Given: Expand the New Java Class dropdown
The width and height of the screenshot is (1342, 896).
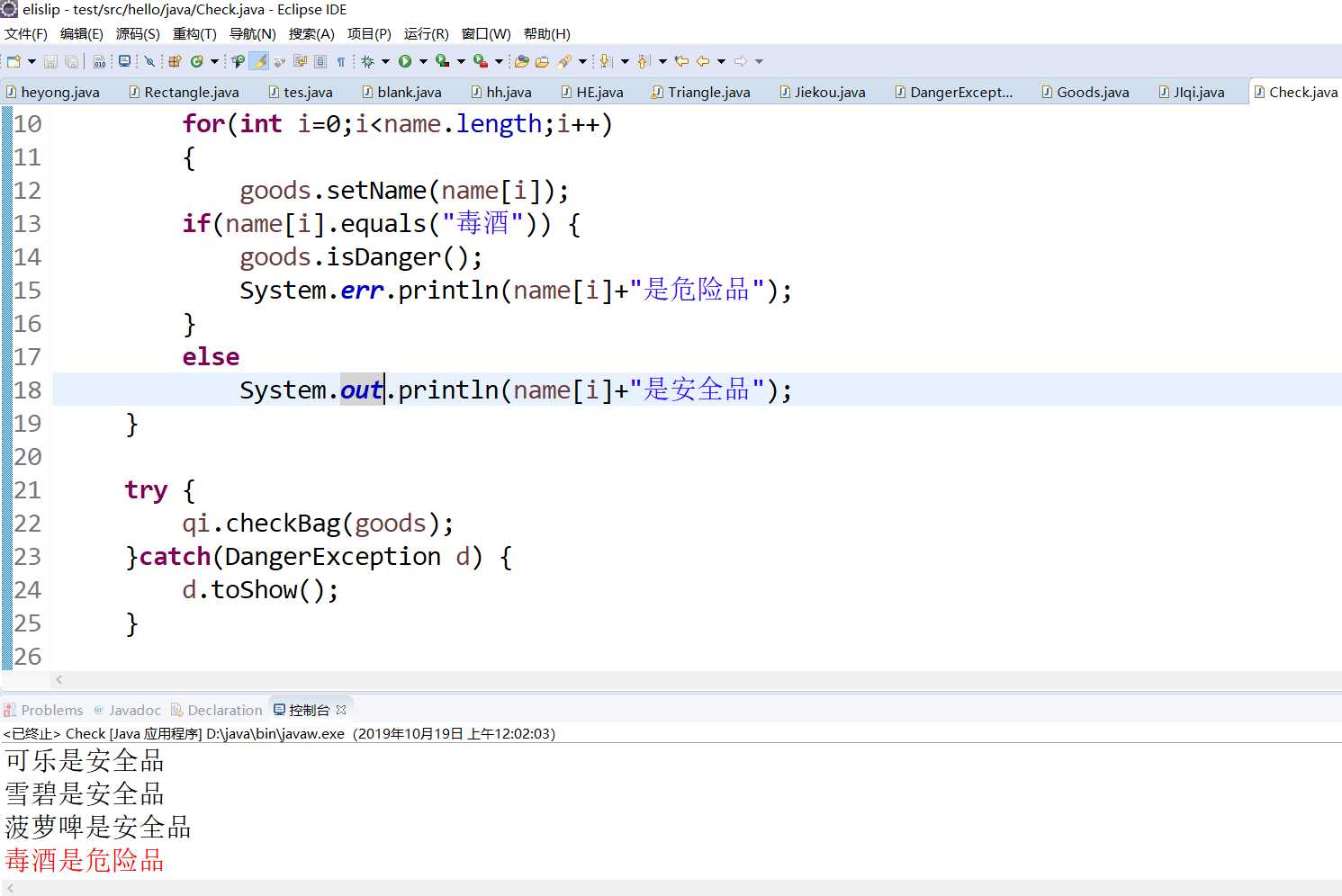Looking at the screenshot, I should tap(214, 61).
